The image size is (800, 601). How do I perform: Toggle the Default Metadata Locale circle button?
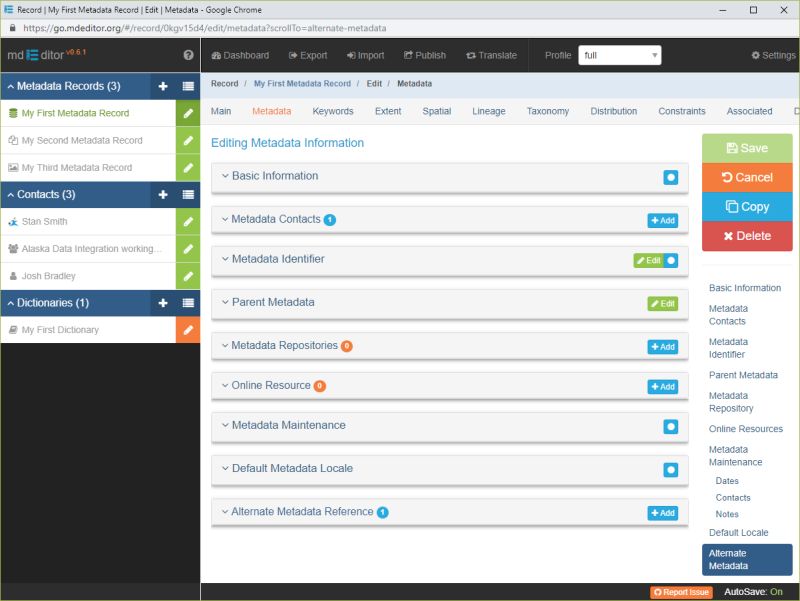670,470
